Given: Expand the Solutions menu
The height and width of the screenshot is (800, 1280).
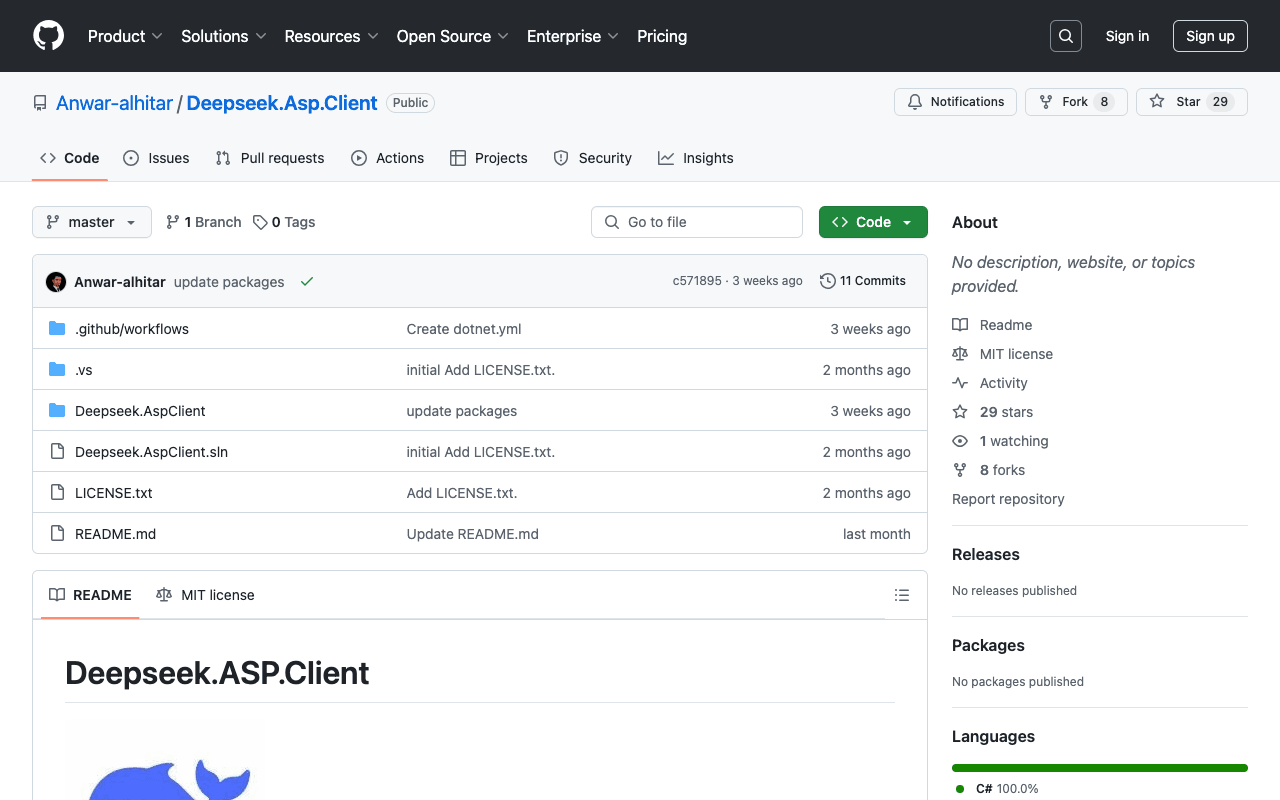Looking at the screenshot, I should point(224,36).
